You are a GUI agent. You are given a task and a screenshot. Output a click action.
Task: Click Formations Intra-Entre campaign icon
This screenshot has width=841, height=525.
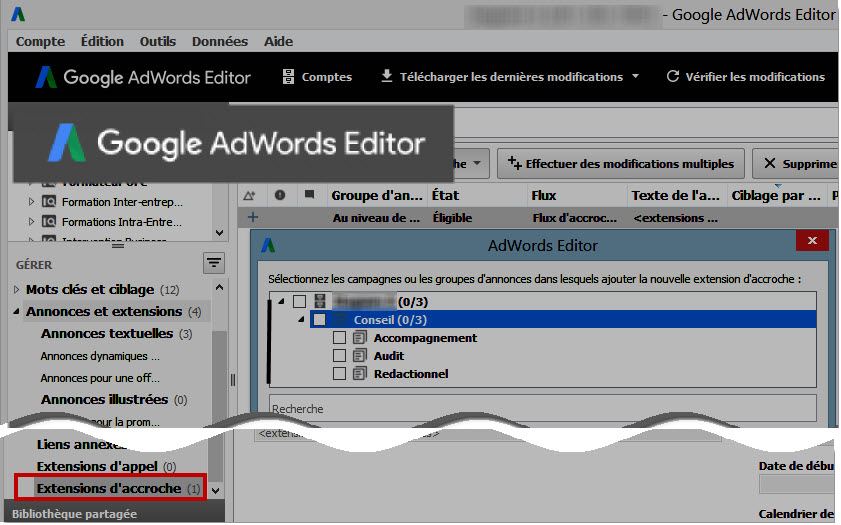pyautogui.click(x=49, y=221)
